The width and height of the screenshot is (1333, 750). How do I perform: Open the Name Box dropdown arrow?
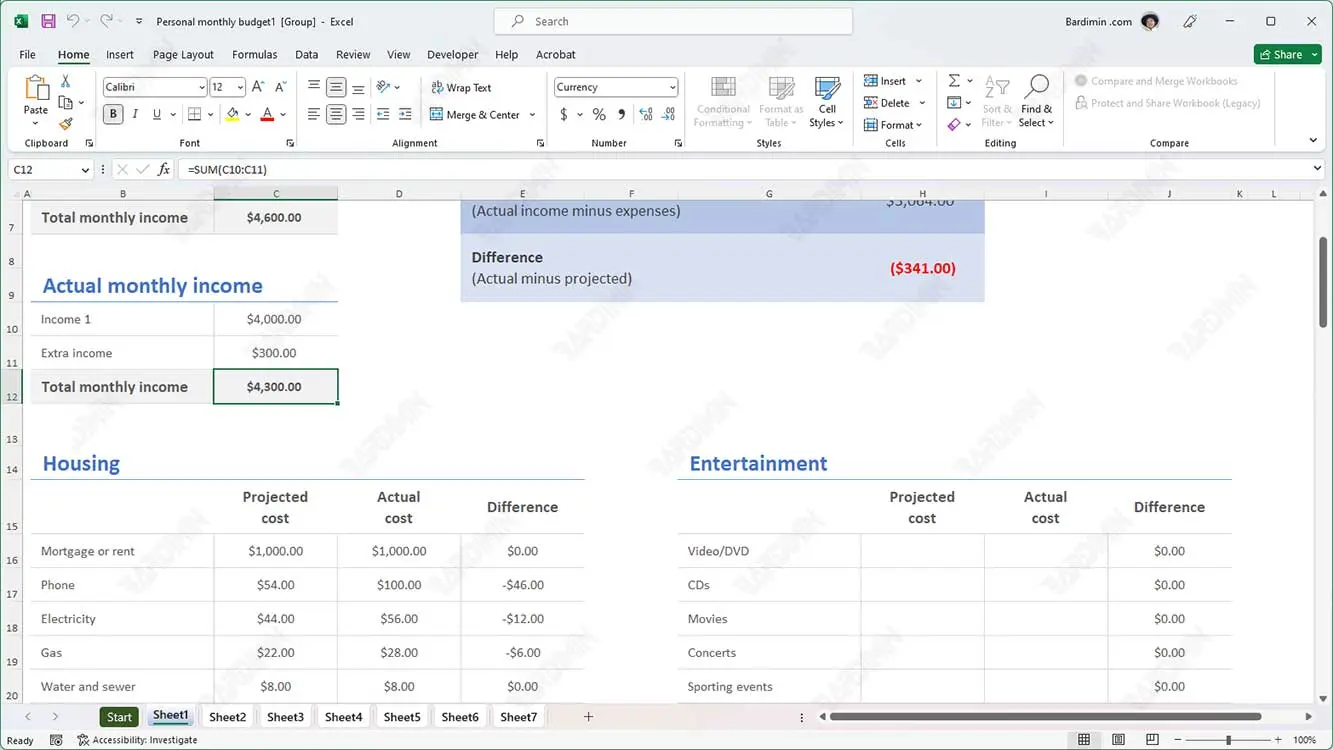84,170
